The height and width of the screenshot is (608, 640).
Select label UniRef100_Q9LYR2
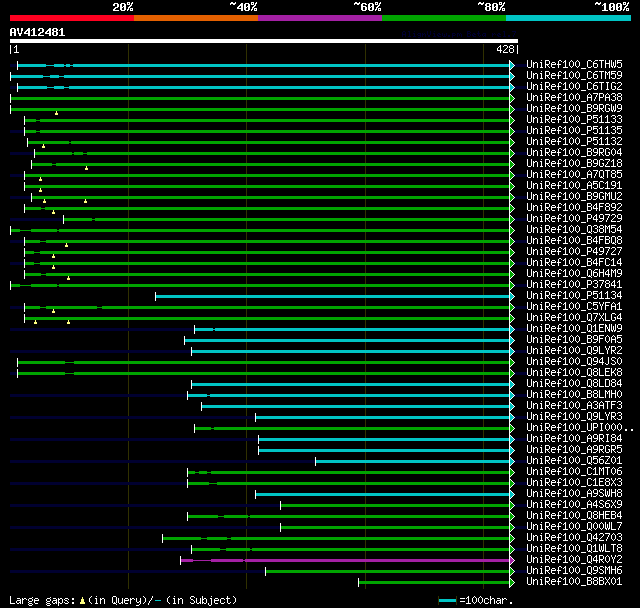click(574, 351)
